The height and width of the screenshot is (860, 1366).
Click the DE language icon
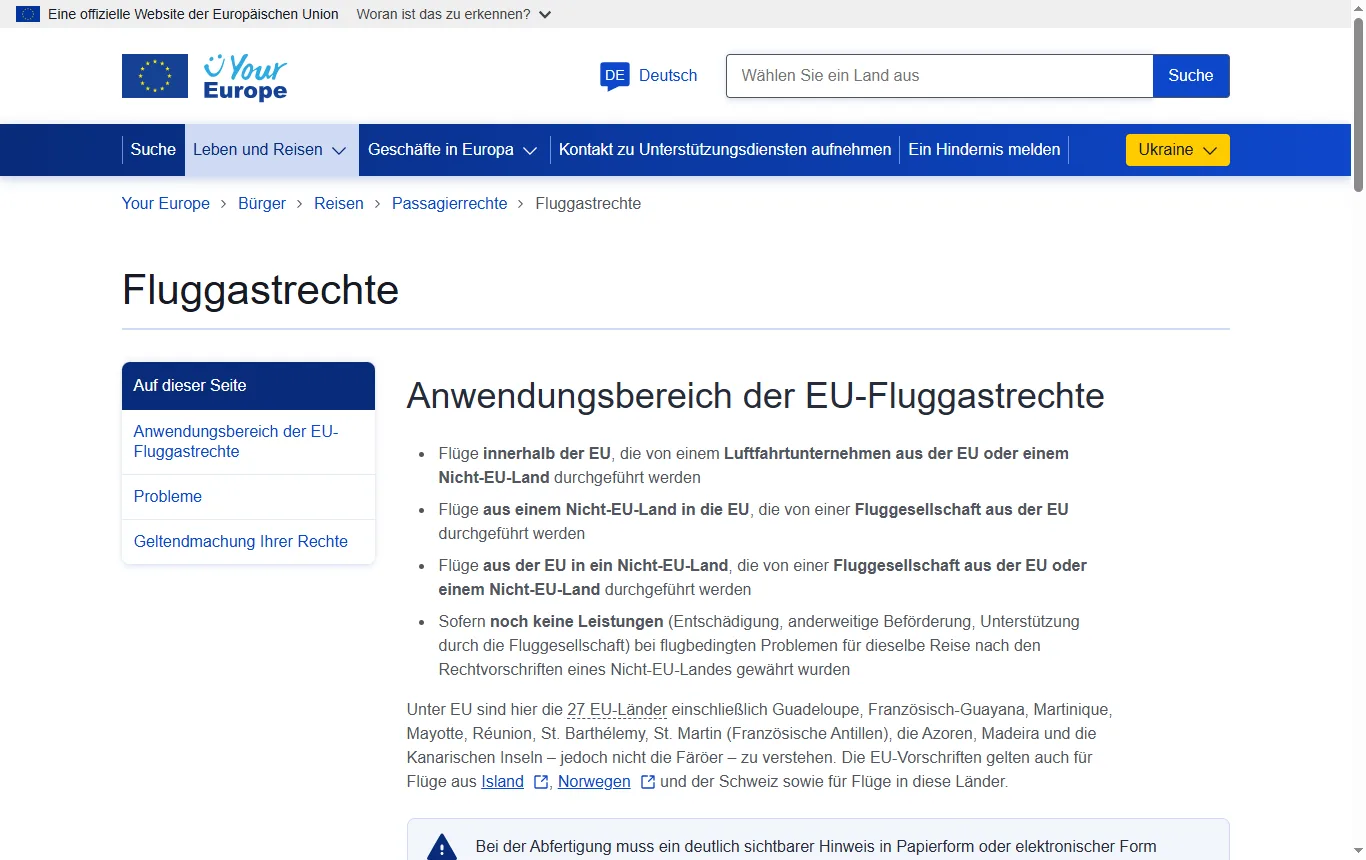coord(615,76)
